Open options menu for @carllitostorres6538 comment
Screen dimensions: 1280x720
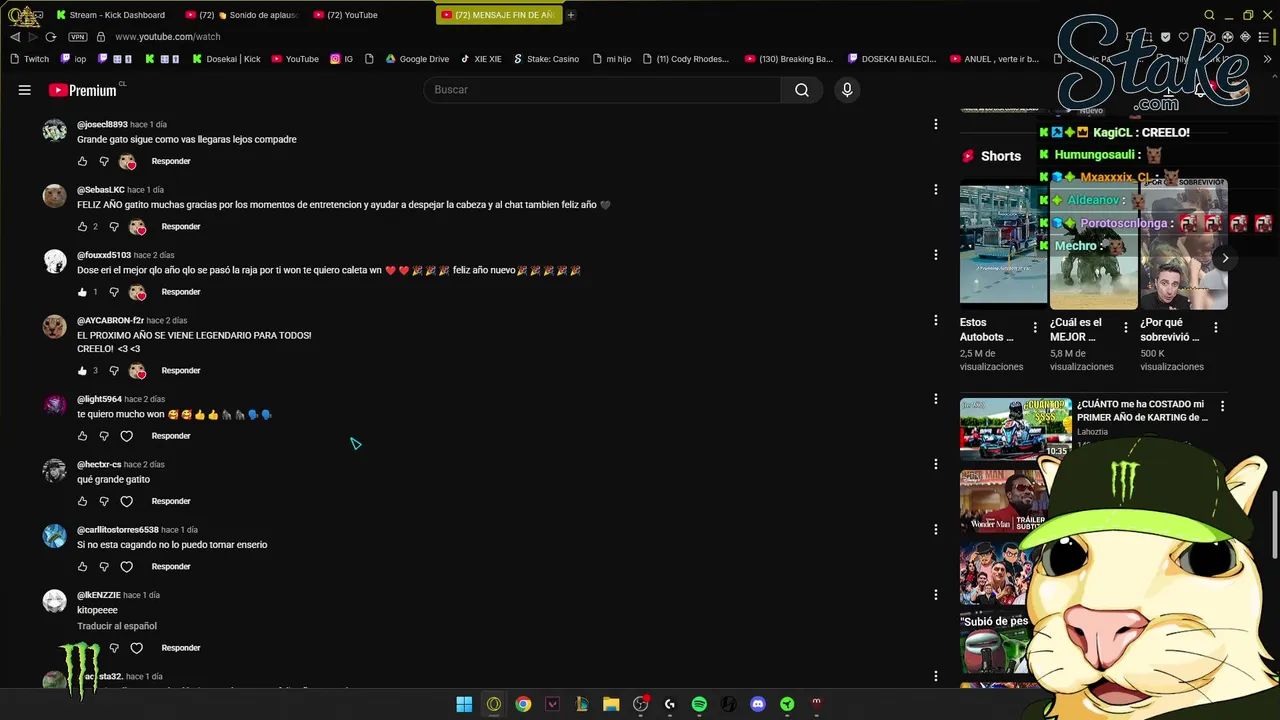tap(936, 529)
